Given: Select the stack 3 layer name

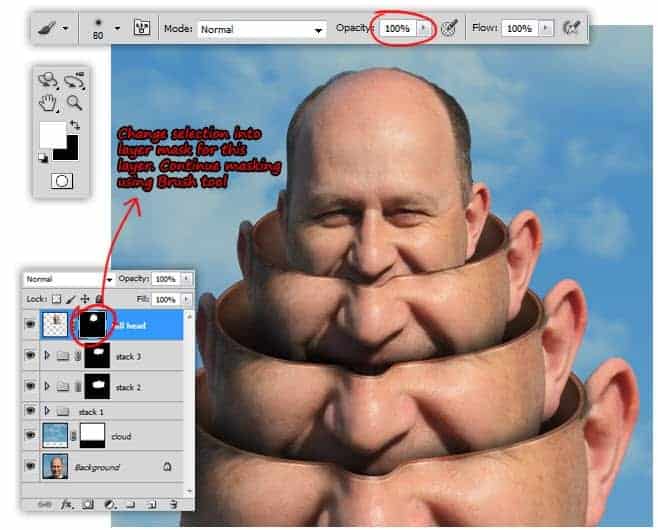Looking at the screenshot, I should click(x=128, y=357).
